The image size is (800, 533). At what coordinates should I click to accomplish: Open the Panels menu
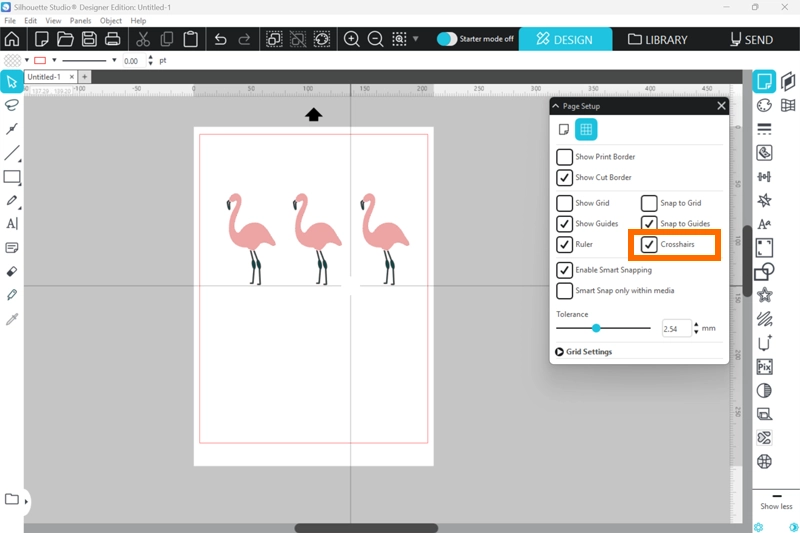coord(80,20)
